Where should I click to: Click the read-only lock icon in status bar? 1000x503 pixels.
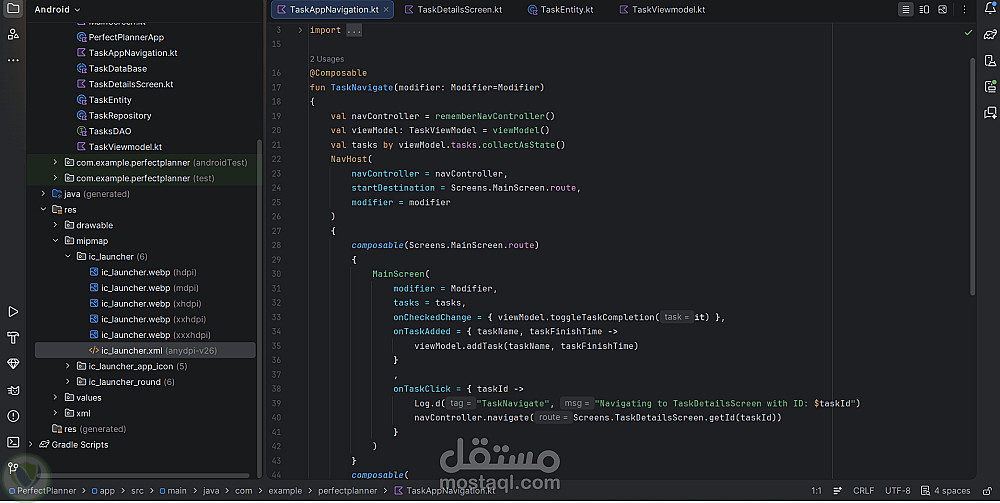coord(987,491)
